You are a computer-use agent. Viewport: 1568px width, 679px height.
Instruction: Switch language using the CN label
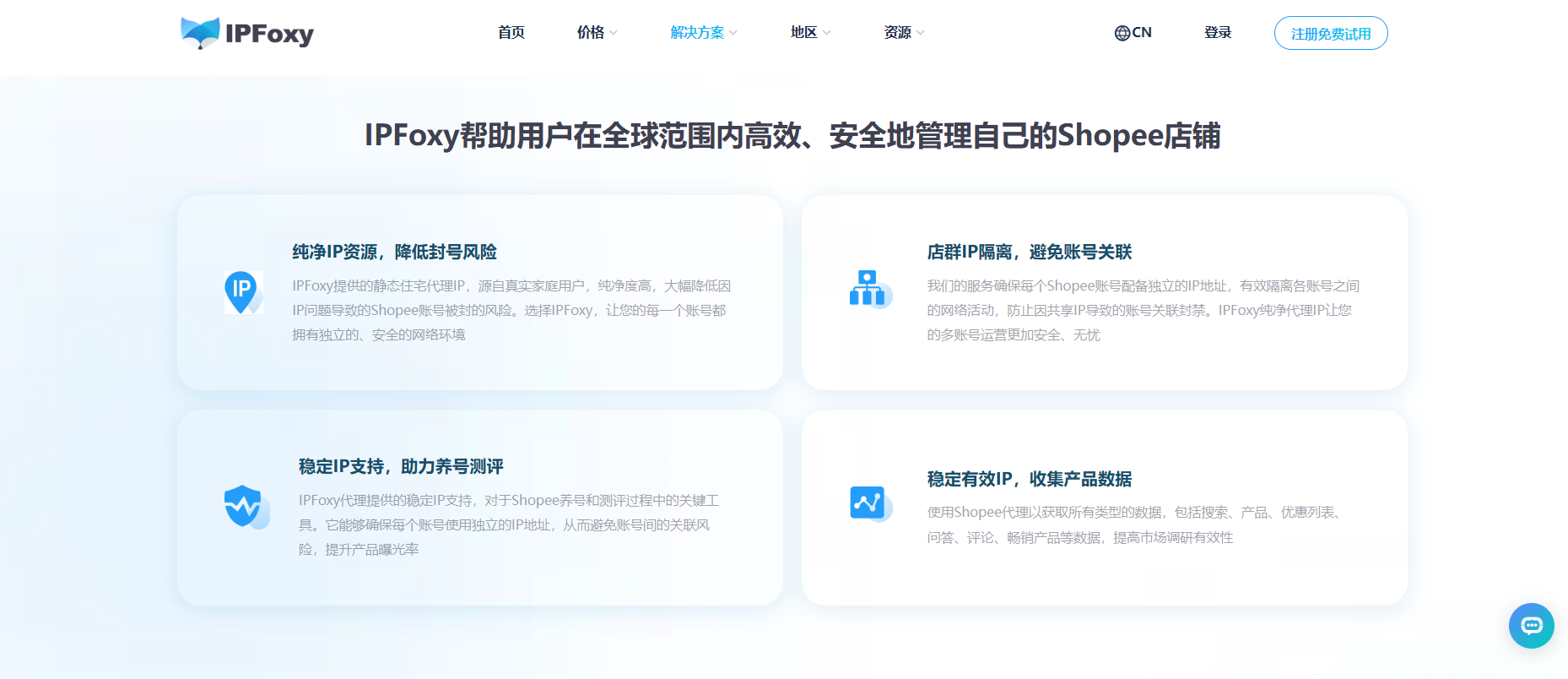click(x=1142, y=33)
